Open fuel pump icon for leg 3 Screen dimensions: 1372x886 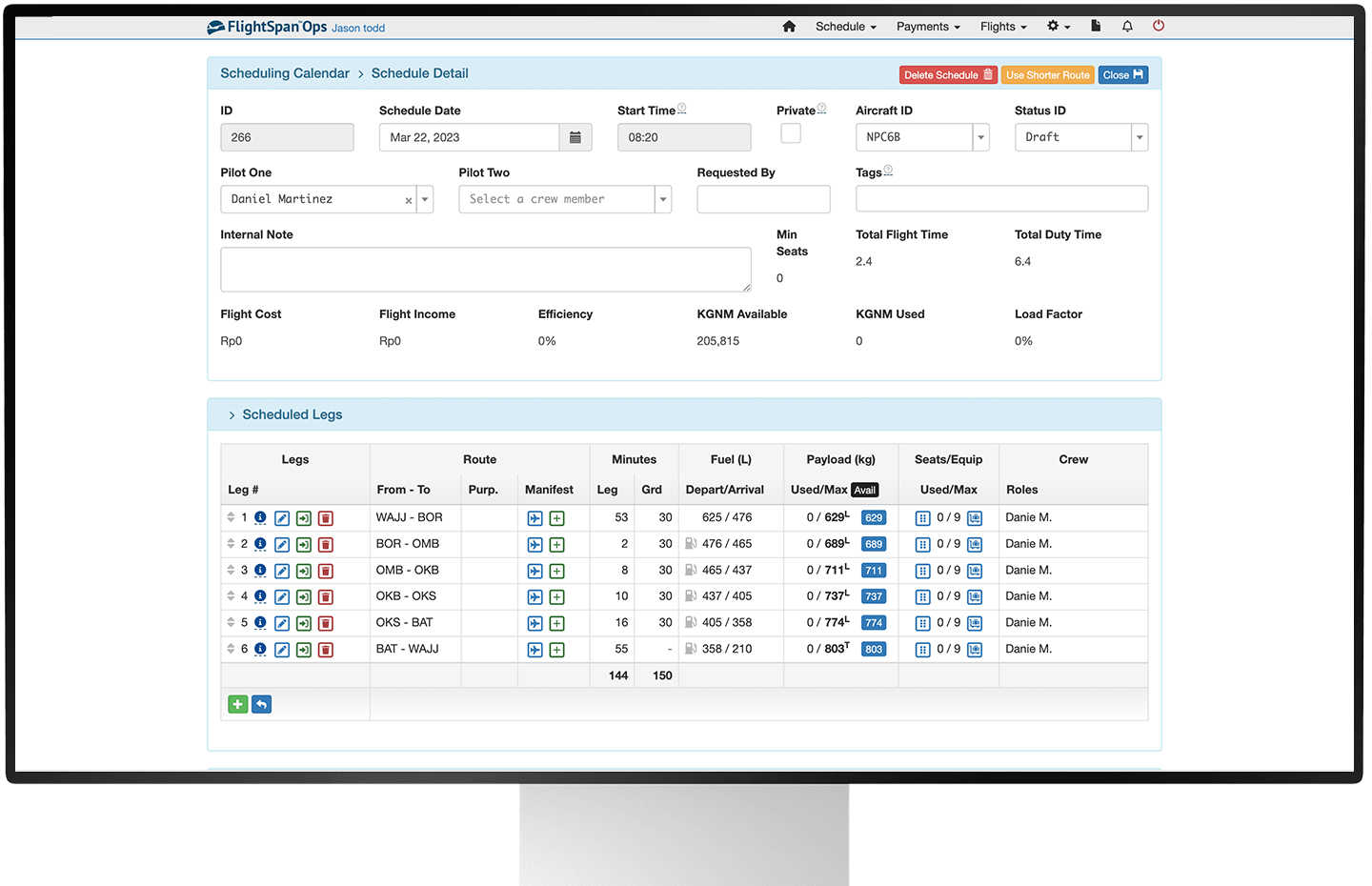point(691,570)
